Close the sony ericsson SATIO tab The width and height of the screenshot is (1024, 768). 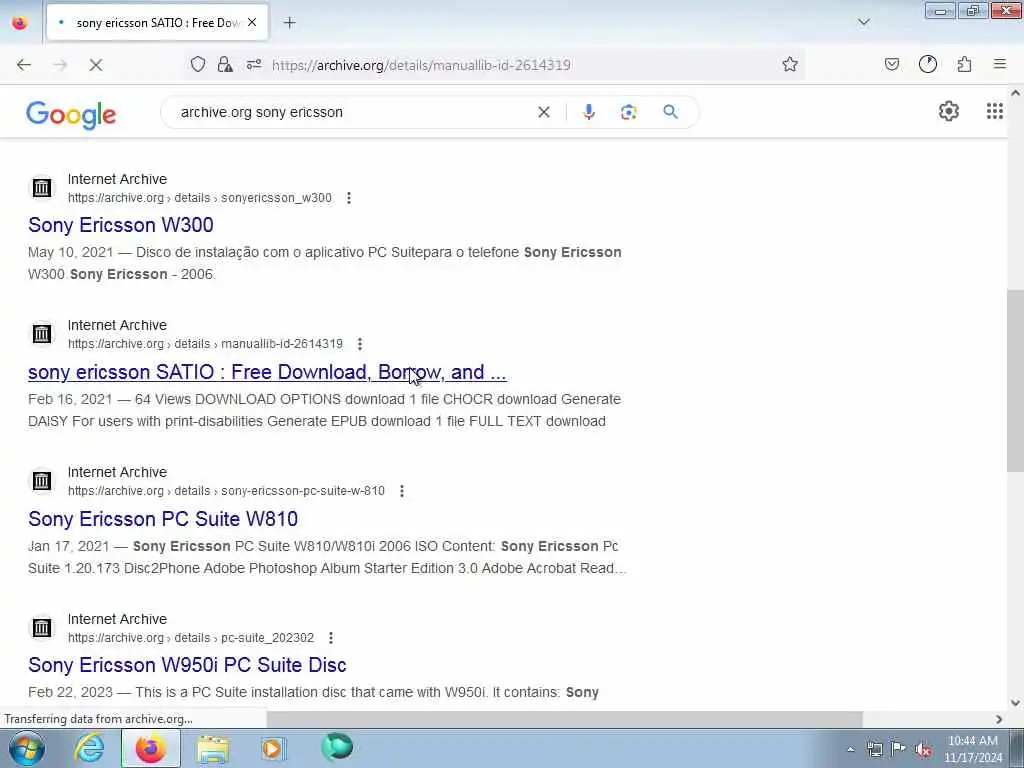tap(252, 22)
